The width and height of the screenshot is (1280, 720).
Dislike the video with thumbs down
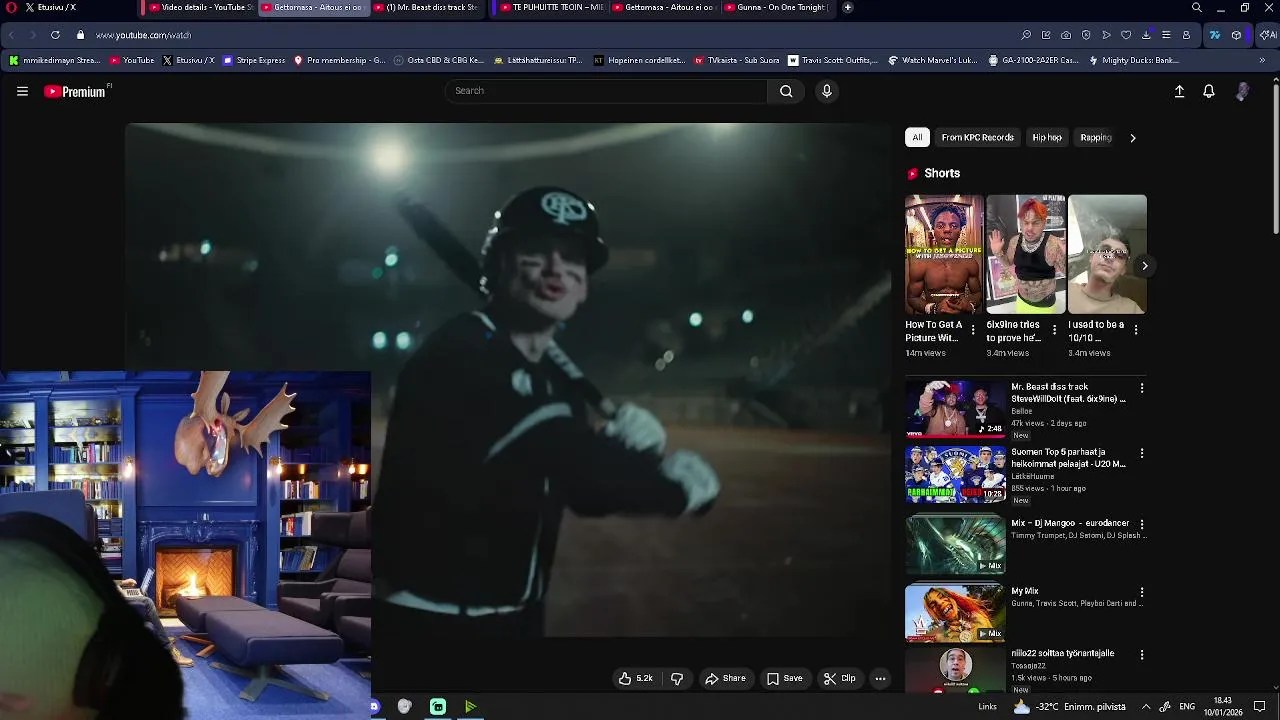[x=677, y=678]
